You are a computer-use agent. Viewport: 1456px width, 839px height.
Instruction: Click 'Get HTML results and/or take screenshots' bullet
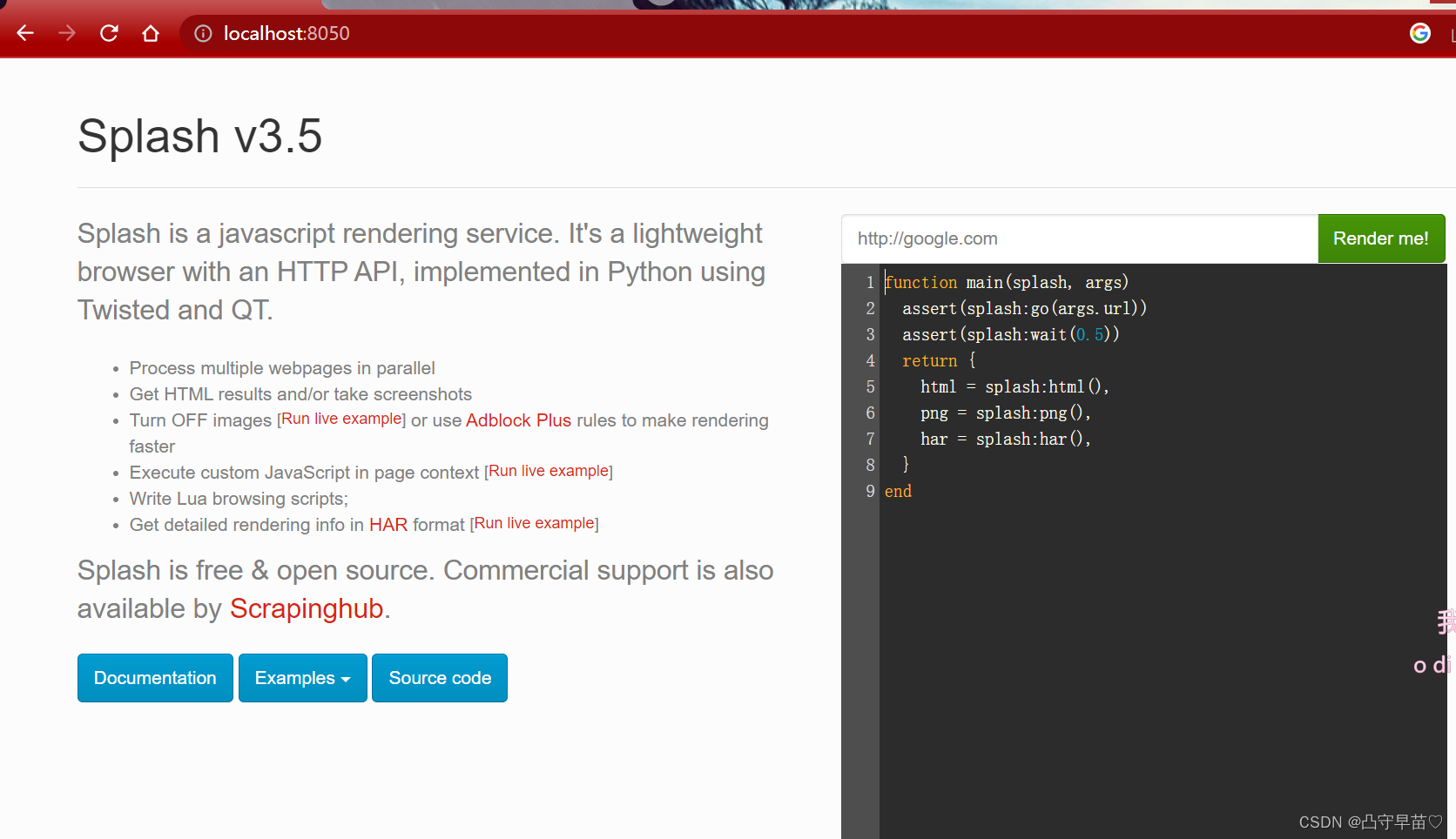point(300,394)
